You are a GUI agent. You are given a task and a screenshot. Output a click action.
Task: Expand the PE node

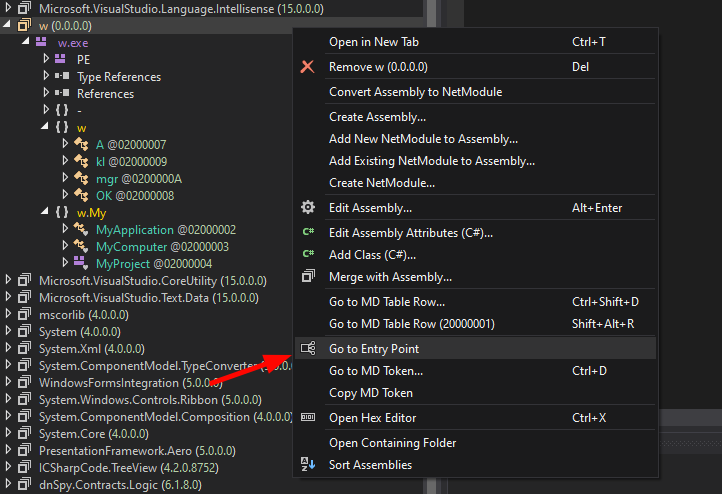46,58
